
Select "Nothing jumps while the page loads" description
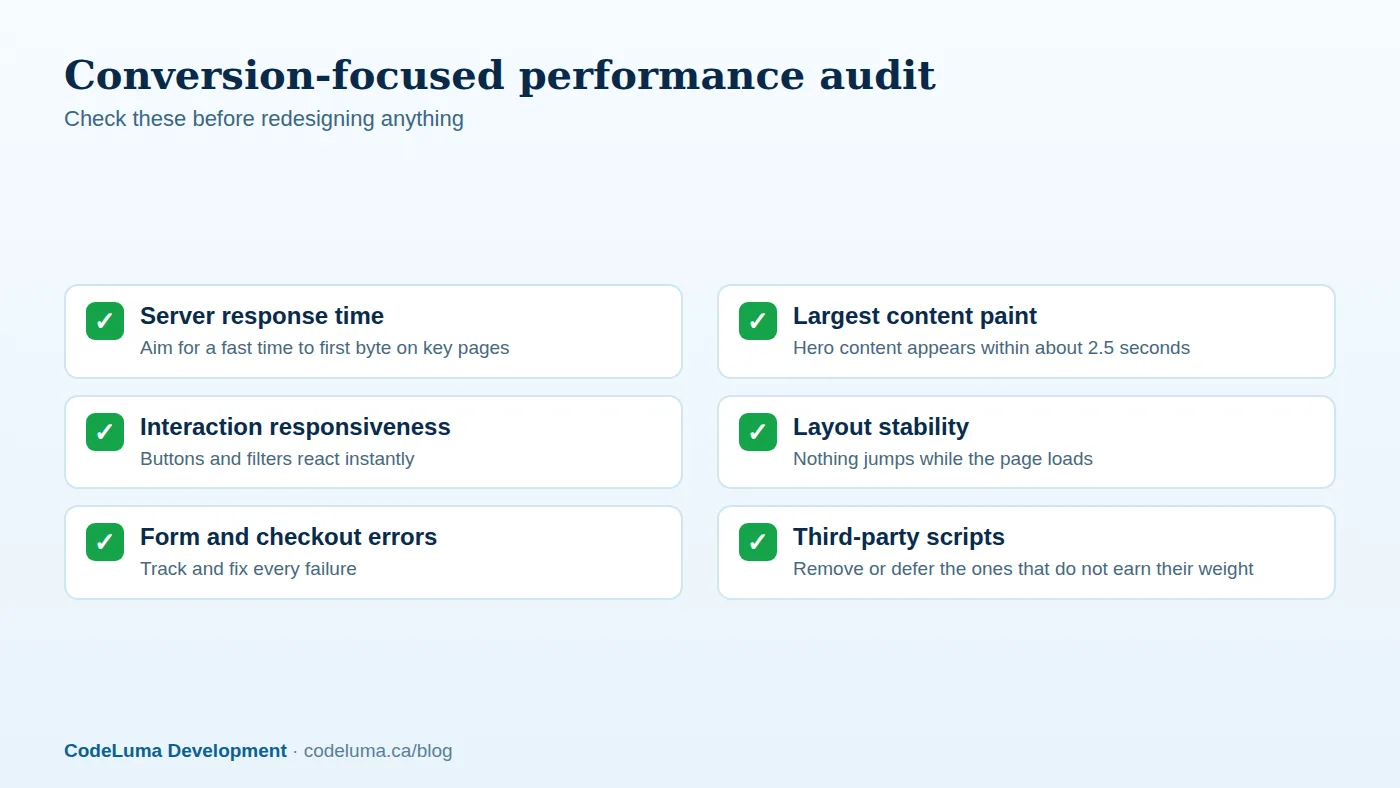(x=943, y=459)
